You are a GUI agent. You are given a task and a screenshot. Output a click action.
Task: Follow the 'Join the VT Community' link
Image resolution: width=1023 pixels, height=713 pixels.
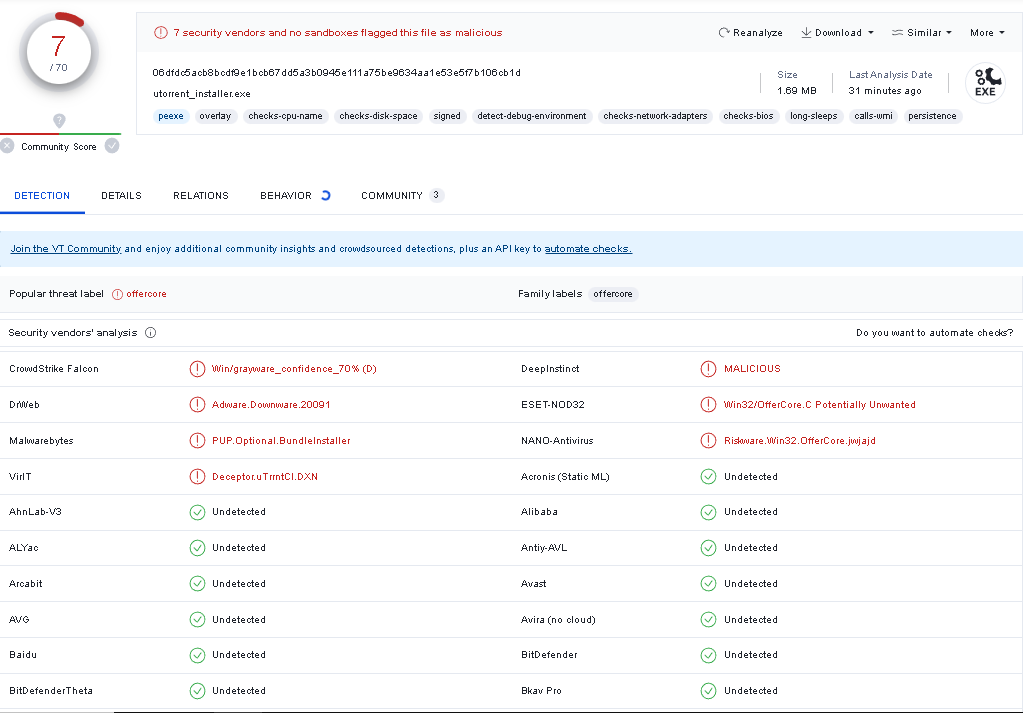[66, 249]
